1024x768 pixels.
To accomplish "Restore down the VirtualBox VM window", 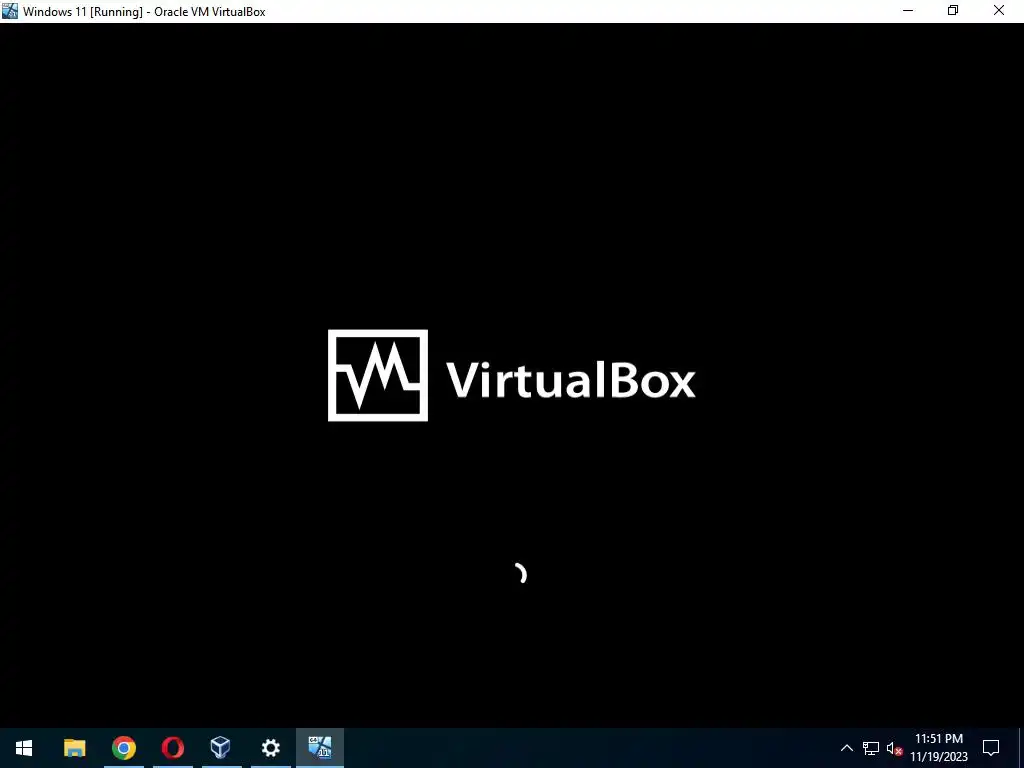I will (953, 11).
